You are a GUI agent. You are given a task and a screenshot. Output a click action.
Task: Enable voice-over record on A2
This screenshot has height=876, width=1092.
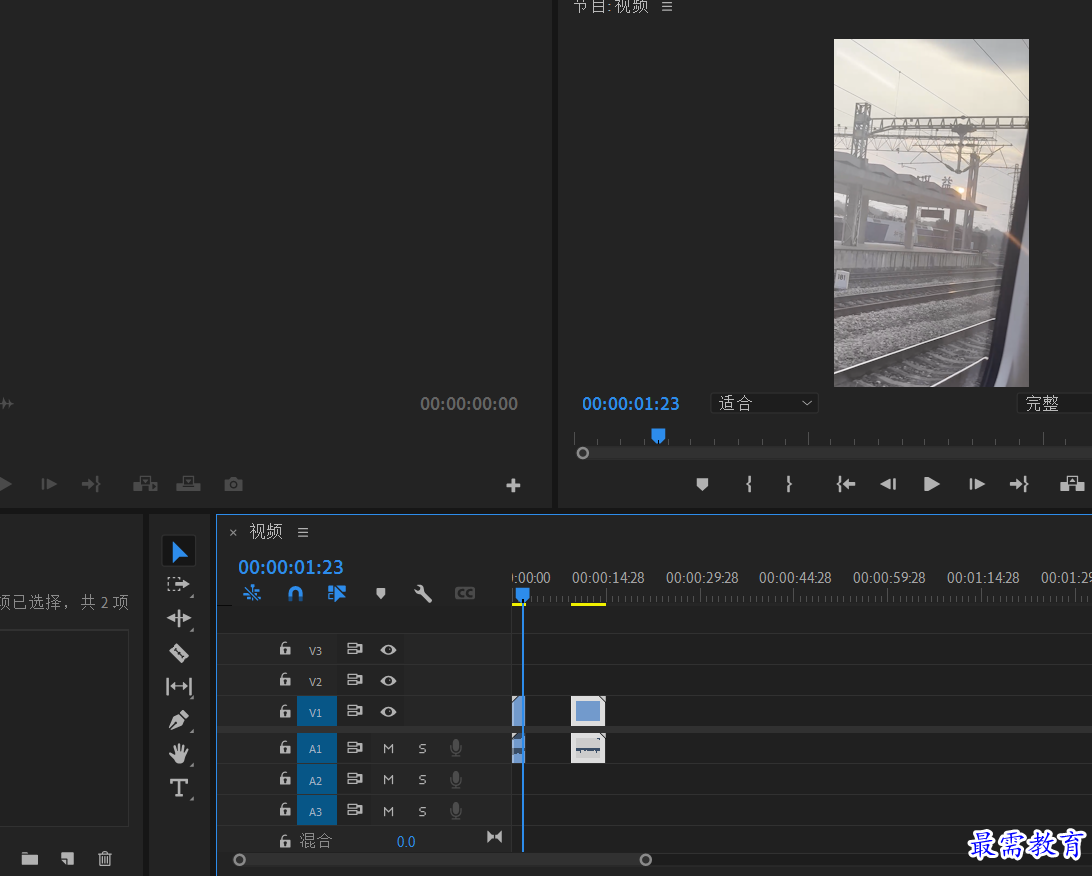[455, 779]
